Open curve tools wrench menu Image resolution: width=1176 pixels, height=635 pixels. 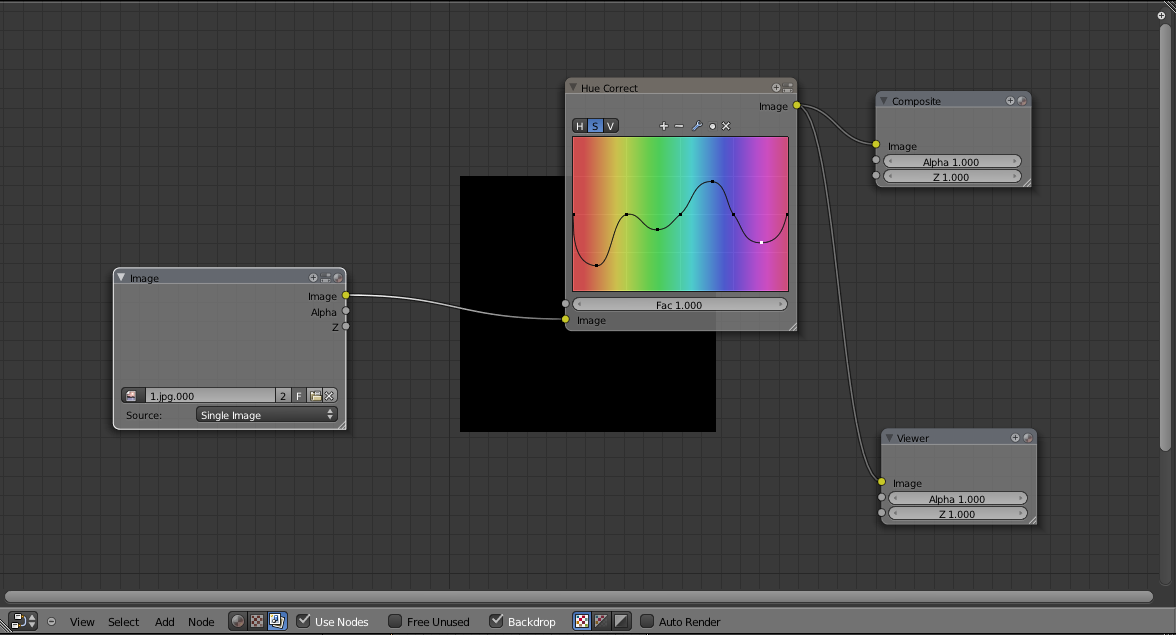pyautogui.click(x=697, y=126)
